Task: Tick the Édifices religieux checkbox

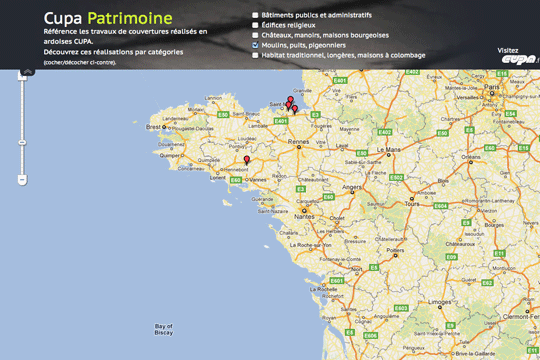Action: click(255, 25)
